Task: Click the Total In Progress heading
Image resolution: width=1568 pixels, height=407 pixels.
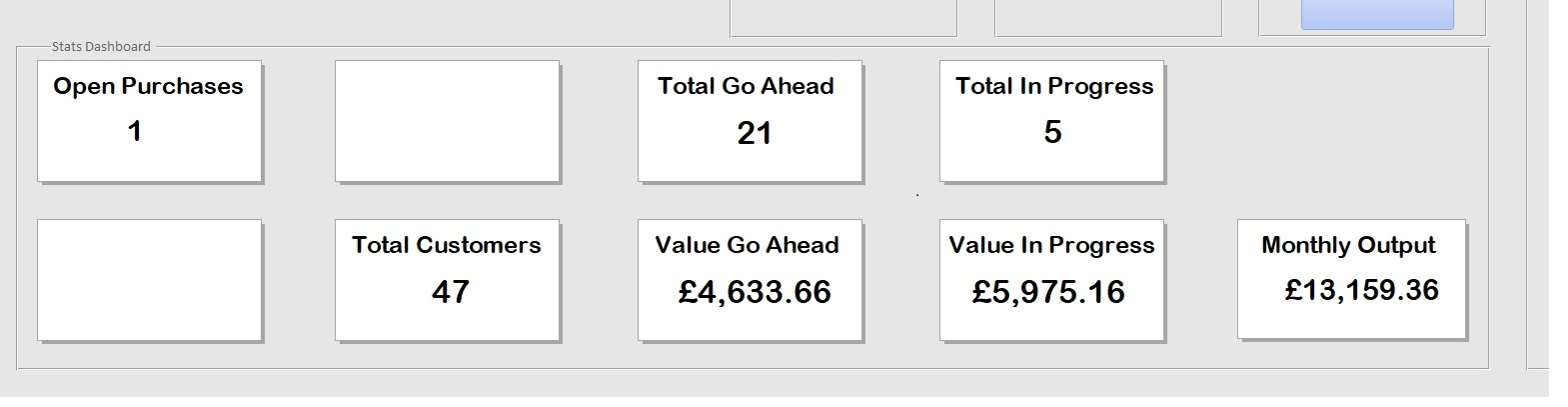Action: coord(1053,87)
